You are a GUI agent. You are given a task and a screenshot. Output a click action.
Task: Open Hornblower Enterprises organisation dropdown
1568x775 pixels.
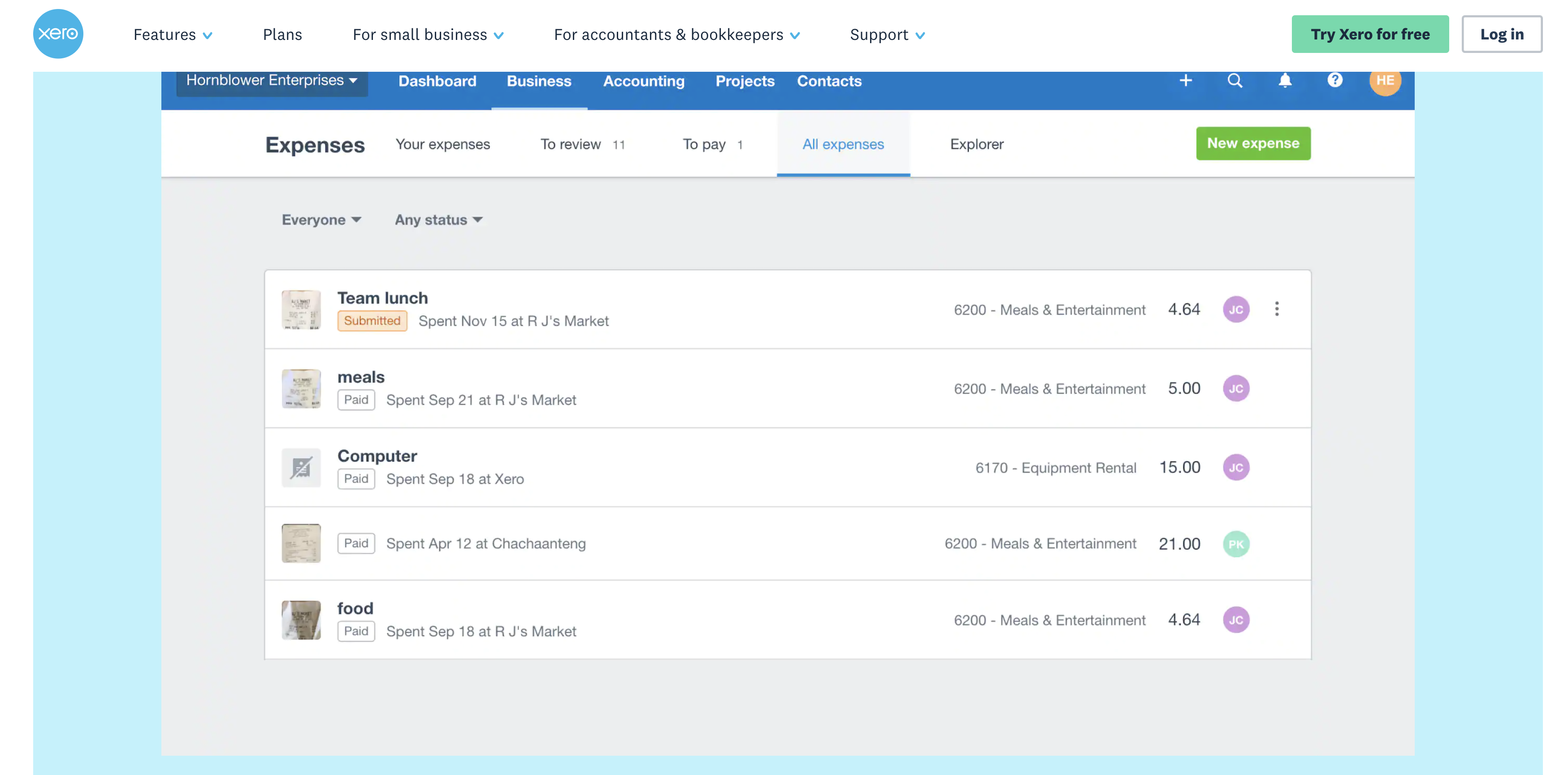pos(272,80)
